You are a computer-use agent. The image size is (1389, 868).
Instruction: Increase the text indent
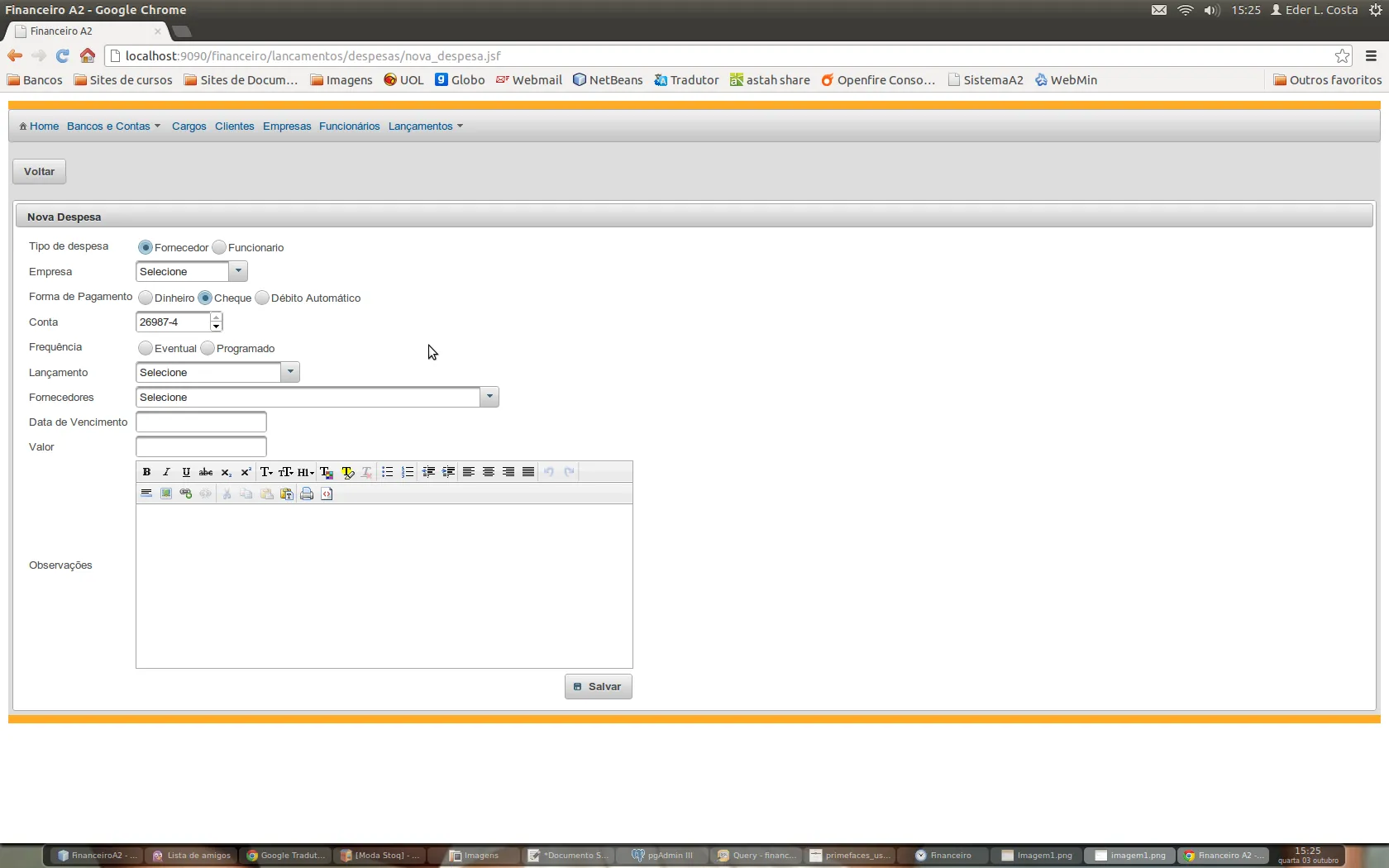point(448,472)
